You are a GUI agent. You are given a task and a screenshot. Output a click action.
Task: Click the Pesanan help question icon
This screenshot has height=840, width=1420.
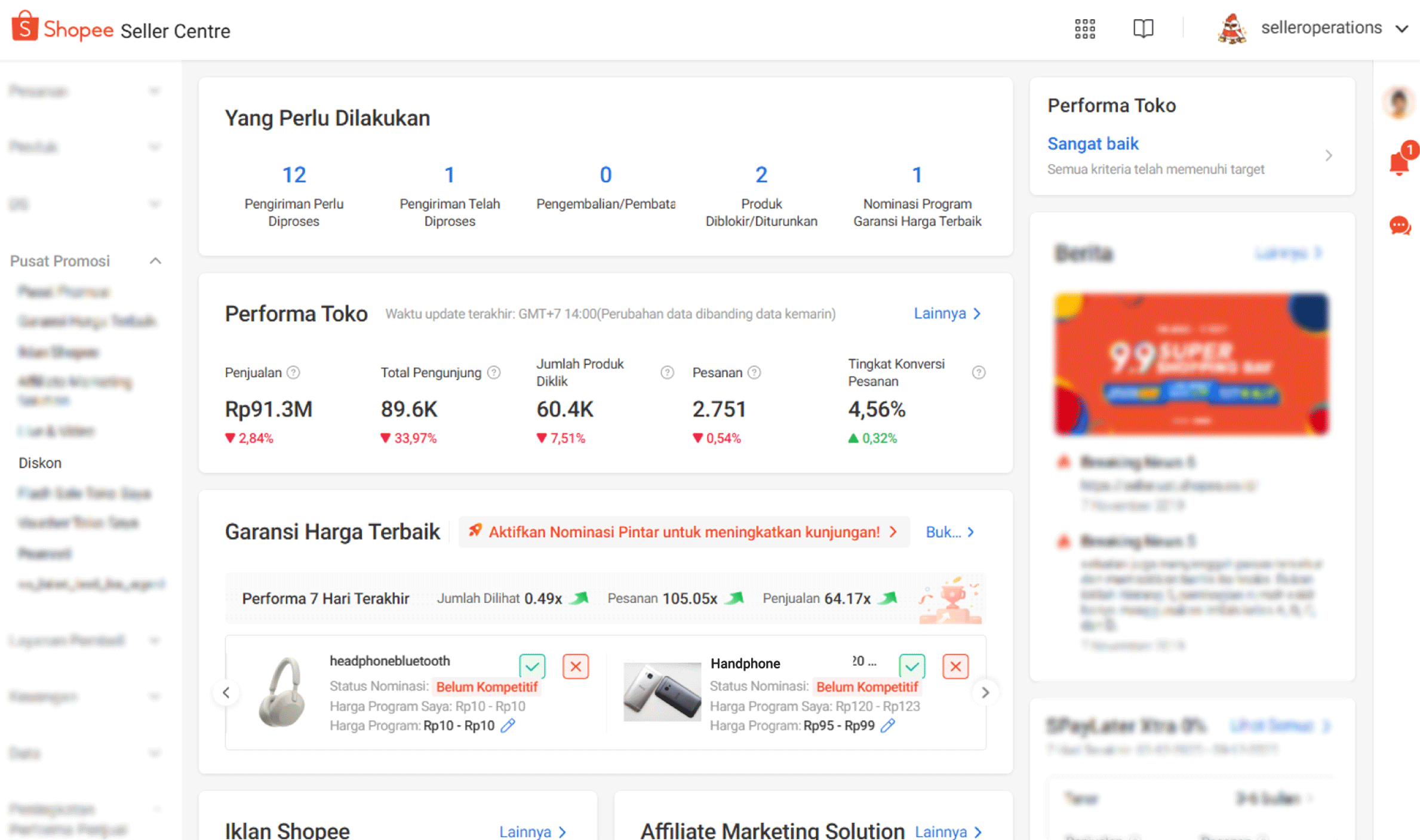point(754,373)
